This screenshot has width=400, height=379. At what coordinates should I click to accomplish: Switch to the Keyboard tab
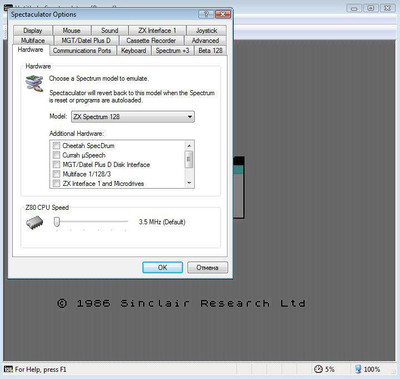[134, 51]
